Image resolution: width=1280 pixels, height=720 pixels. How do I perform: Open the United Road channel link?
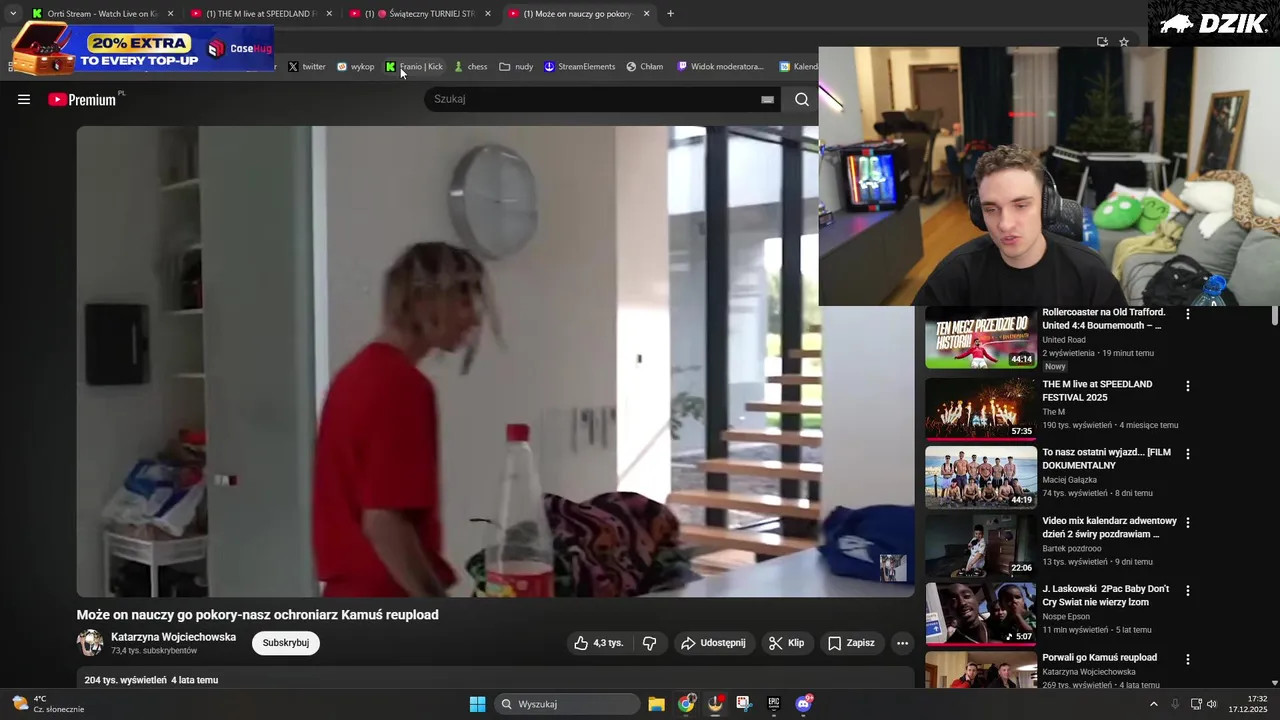click(1064, 340)
